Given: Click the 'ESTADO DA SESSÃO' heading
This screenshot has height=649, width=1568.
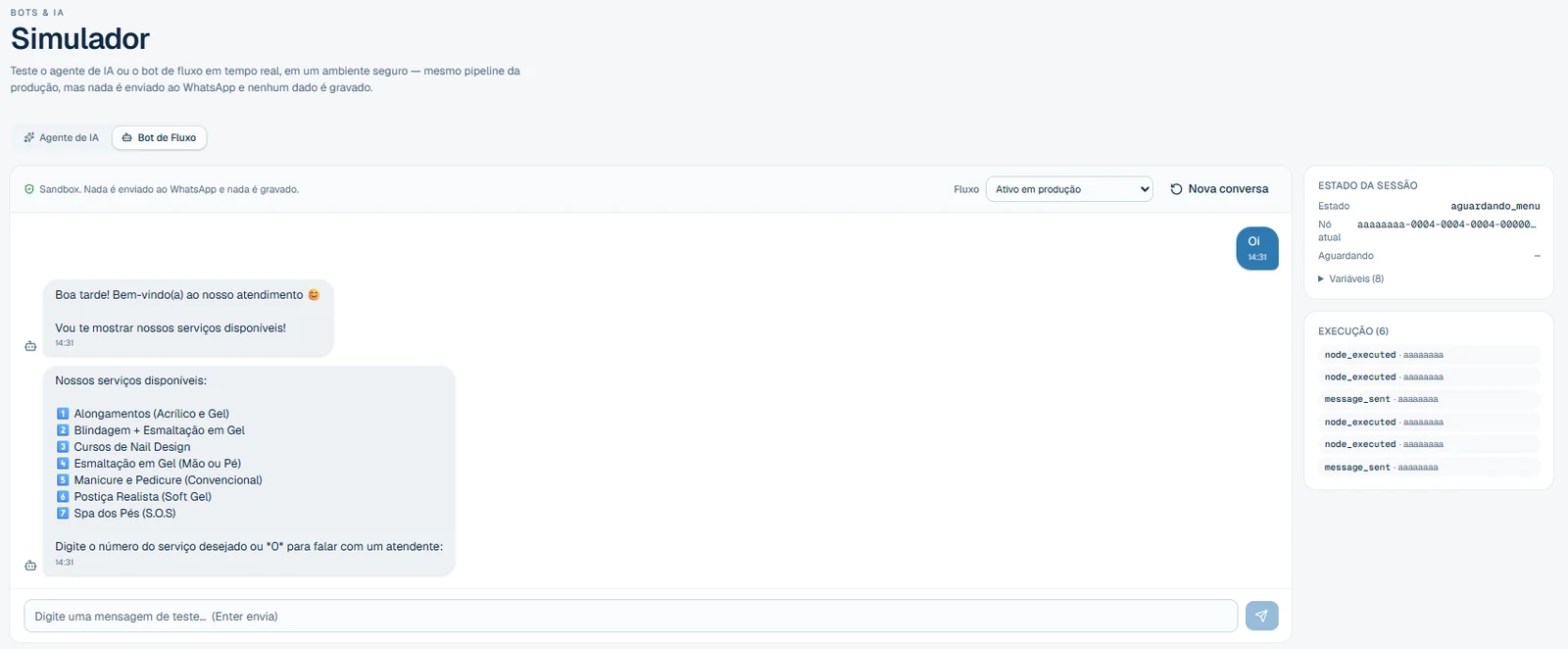Looking at the screenshot, I should [x=1368, y=185].
